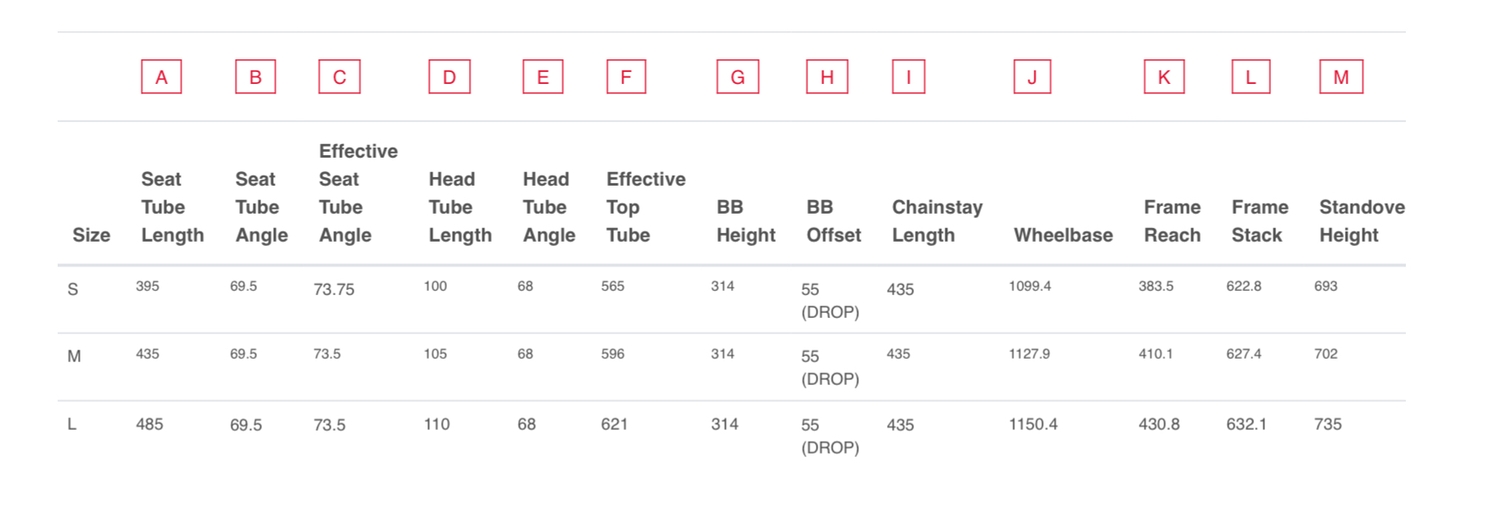The image size is (1500, 519).
Task: Select the Chainstay Length column header
Action: (x=937, y=221)
